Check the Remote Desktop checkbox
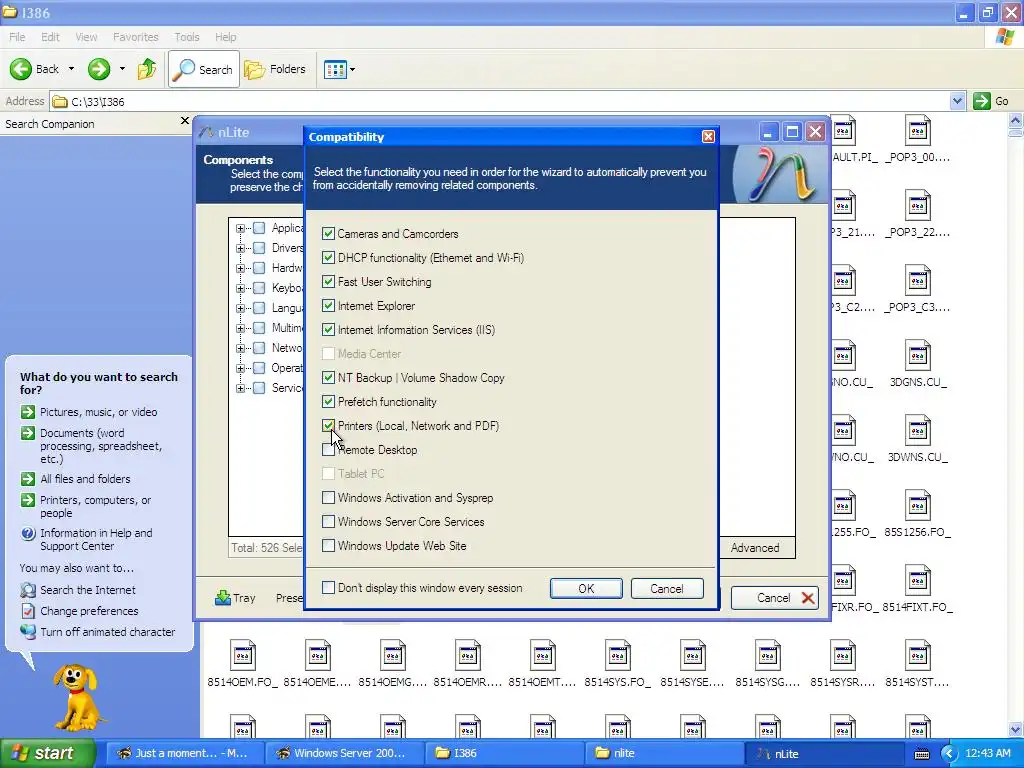 click(328, 450)
